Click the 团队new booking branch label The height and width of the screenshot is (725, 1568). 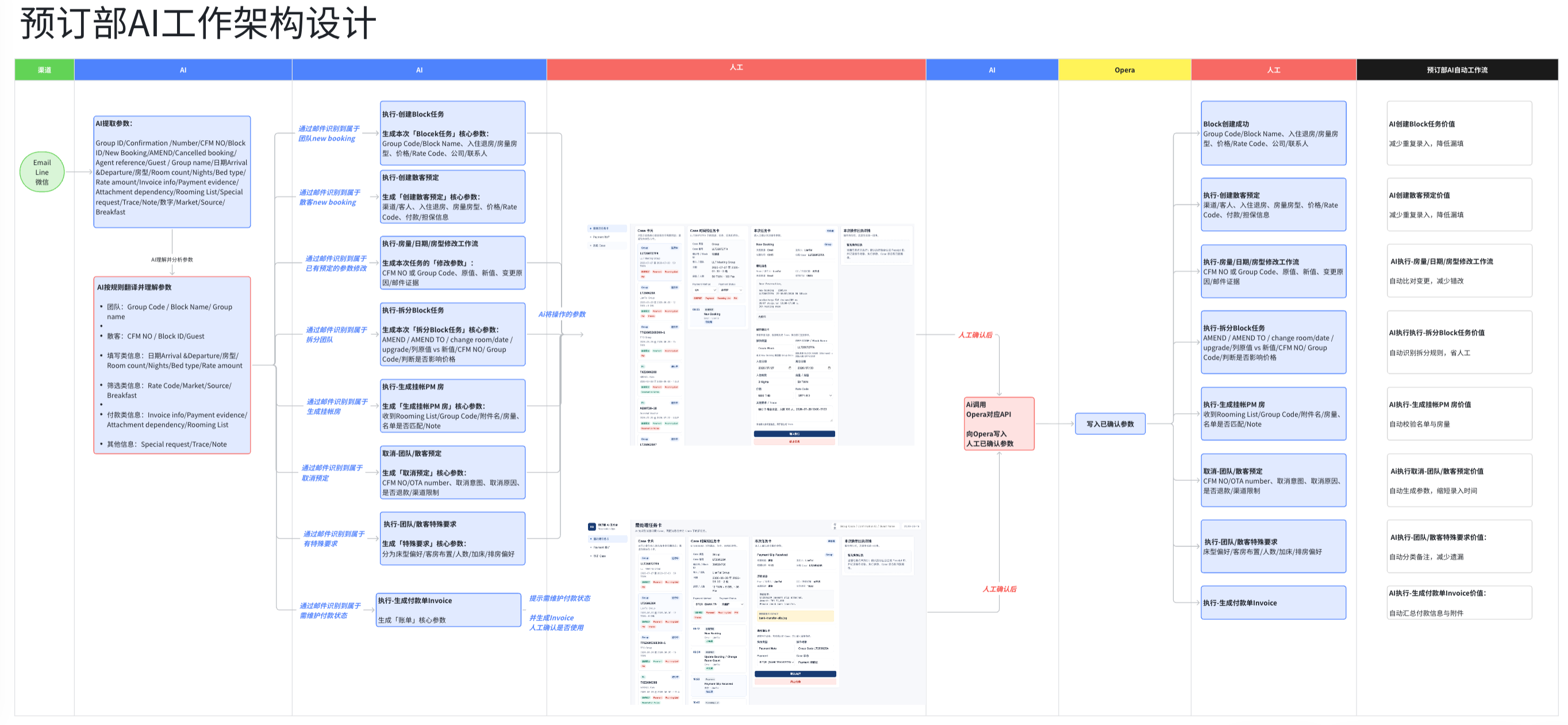click(329, 134)
